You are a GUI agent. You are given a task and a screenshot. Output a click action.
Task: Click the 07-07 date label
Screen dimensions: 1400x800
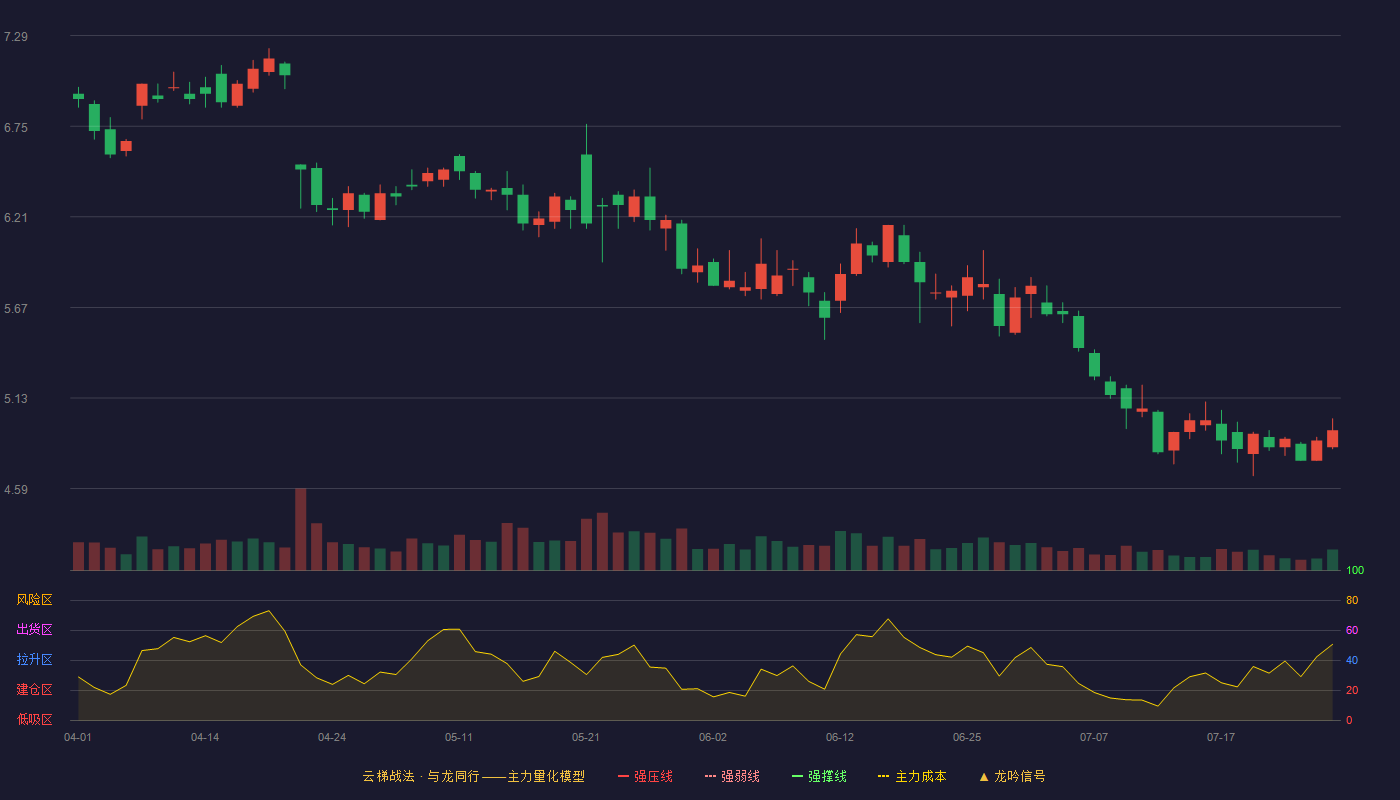[1094, 737]
